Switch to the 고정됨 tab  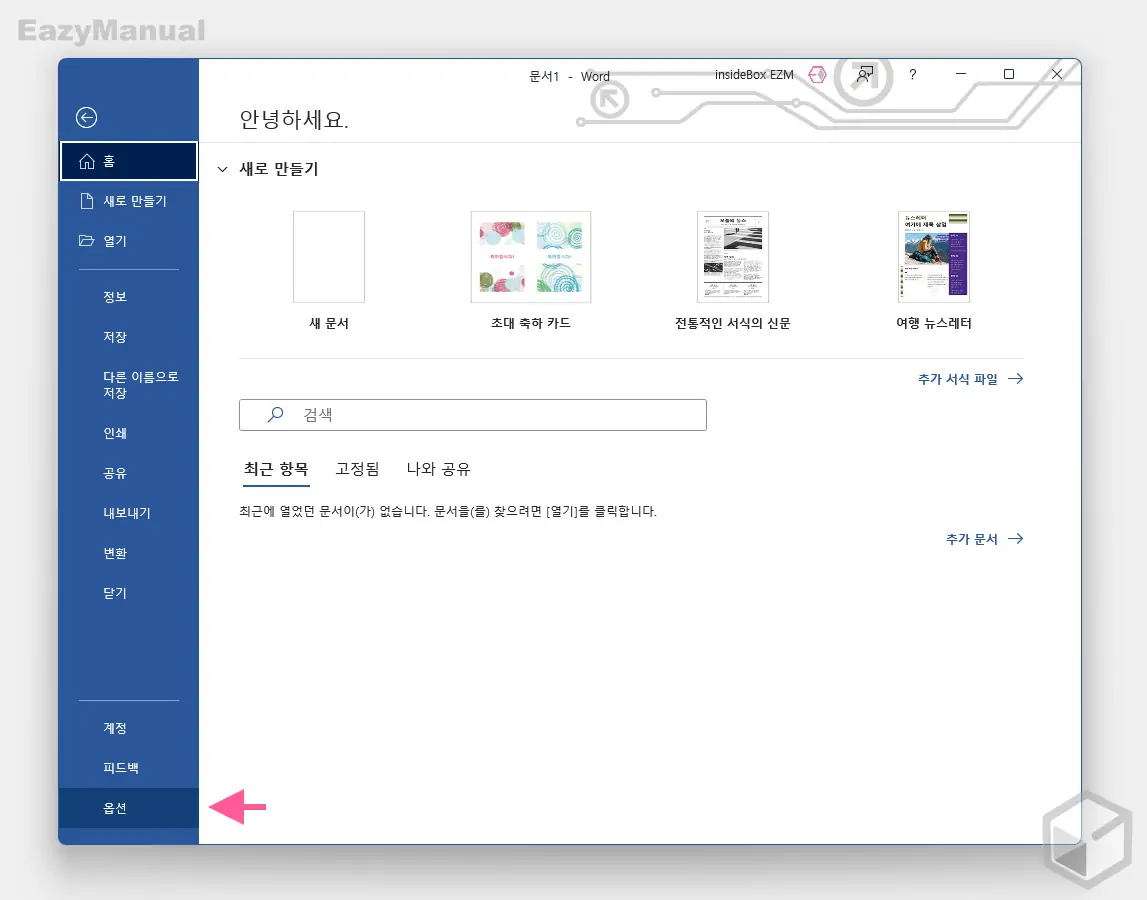pos(357,469)
